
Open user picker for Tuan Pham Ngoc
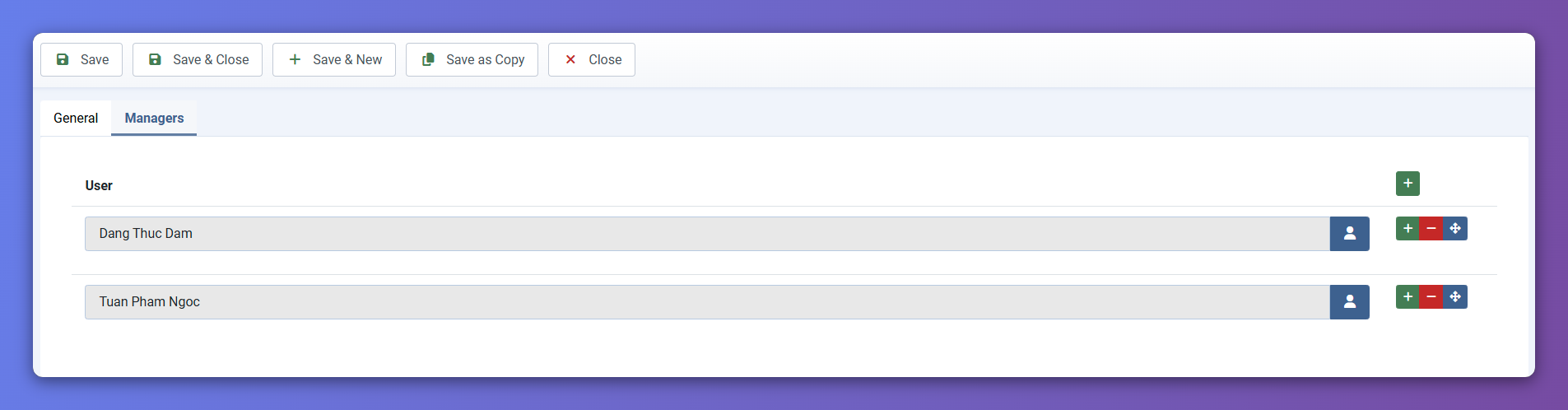point(1349,302)
